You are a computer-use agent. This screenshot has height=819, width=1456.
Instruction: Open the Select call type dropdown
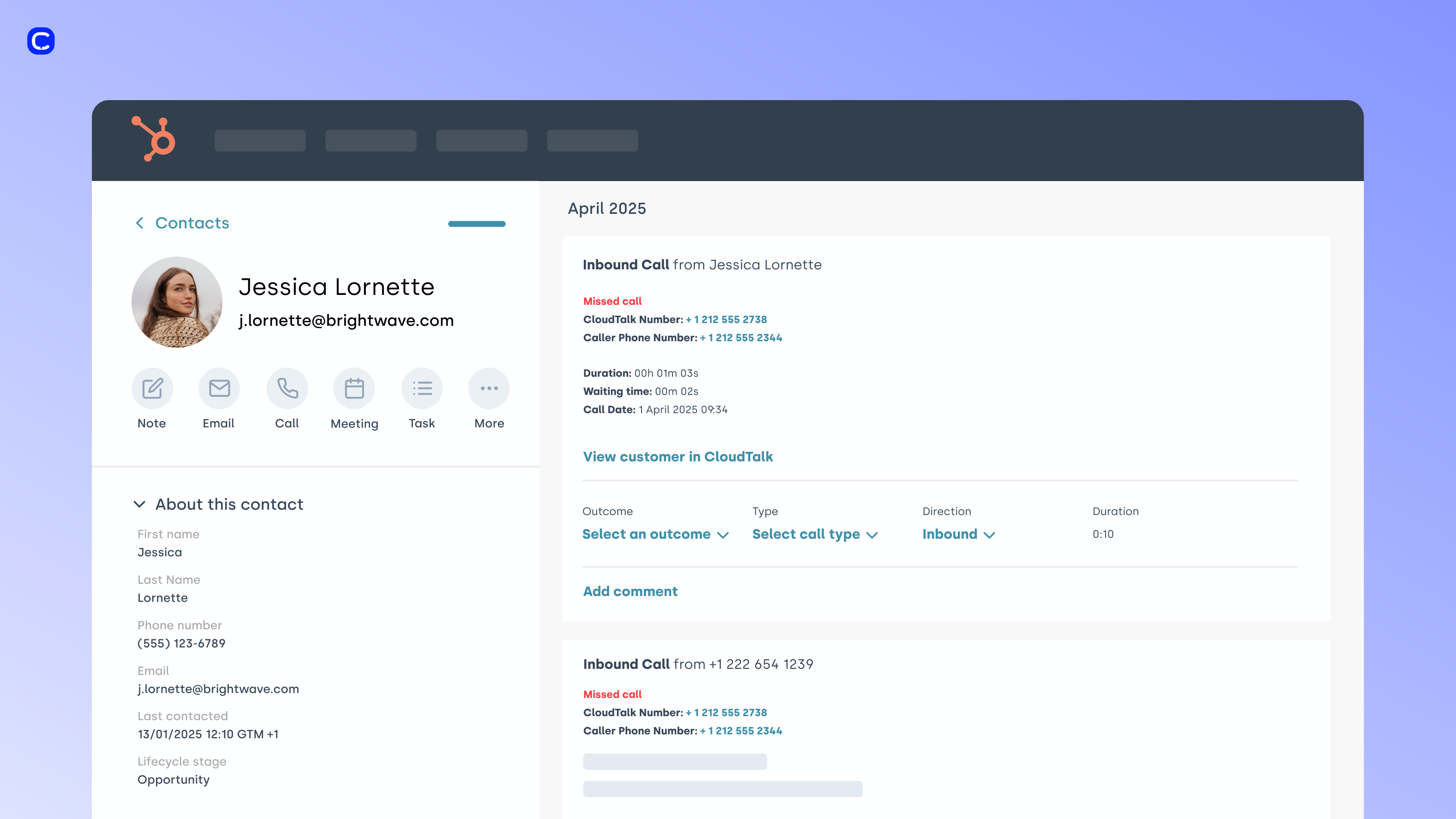(x=814, y=534)
